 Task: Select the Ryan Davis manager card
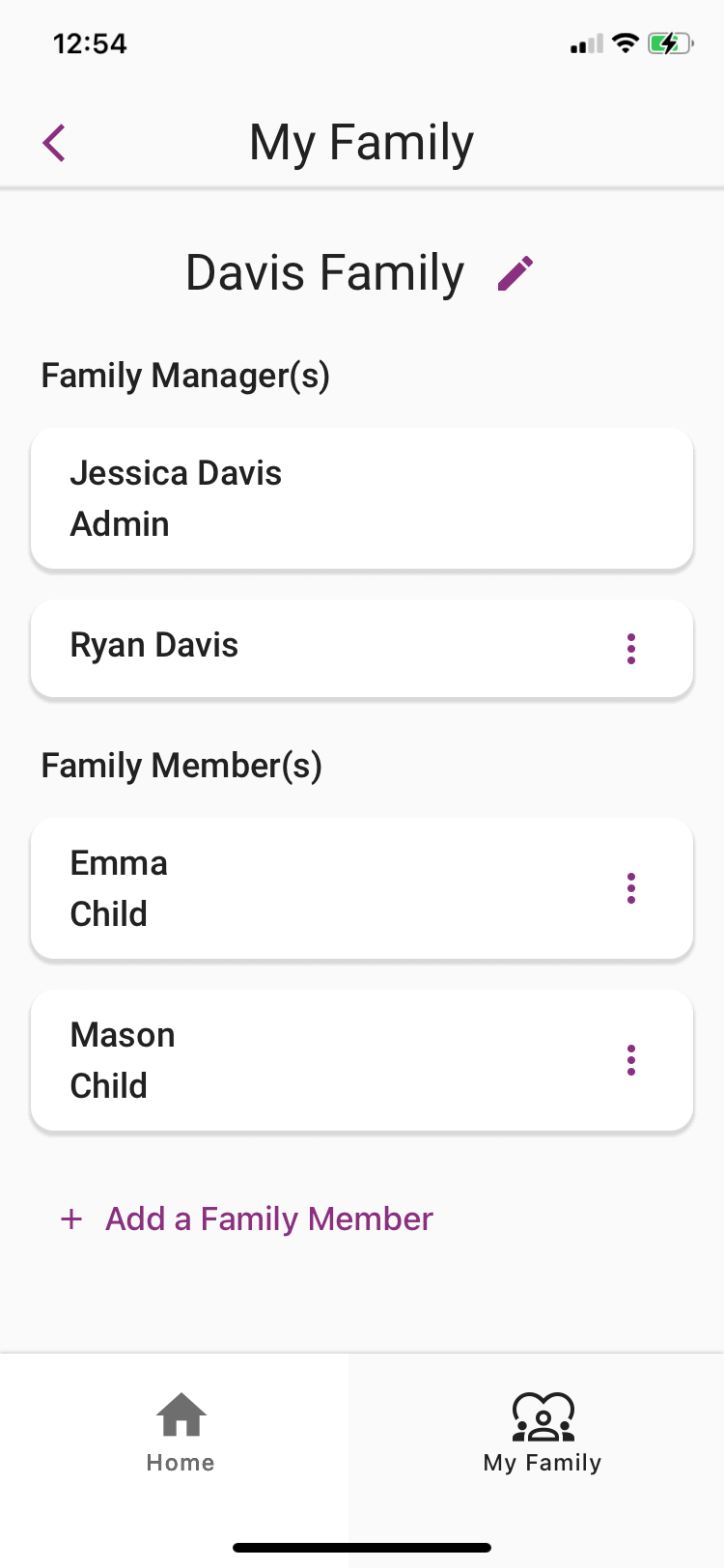click(362, 649)
